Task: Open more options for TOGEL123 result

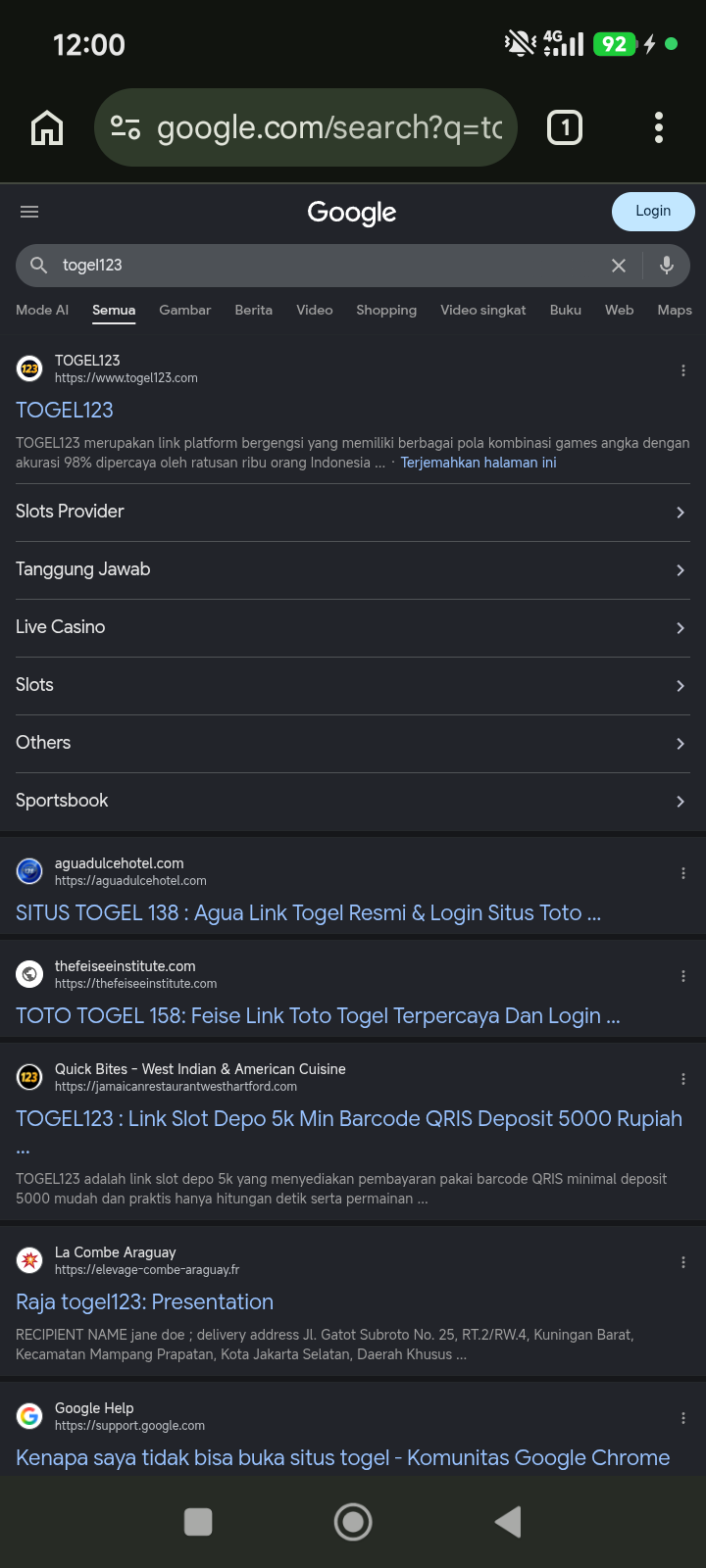Action: (x=683, y=370)
